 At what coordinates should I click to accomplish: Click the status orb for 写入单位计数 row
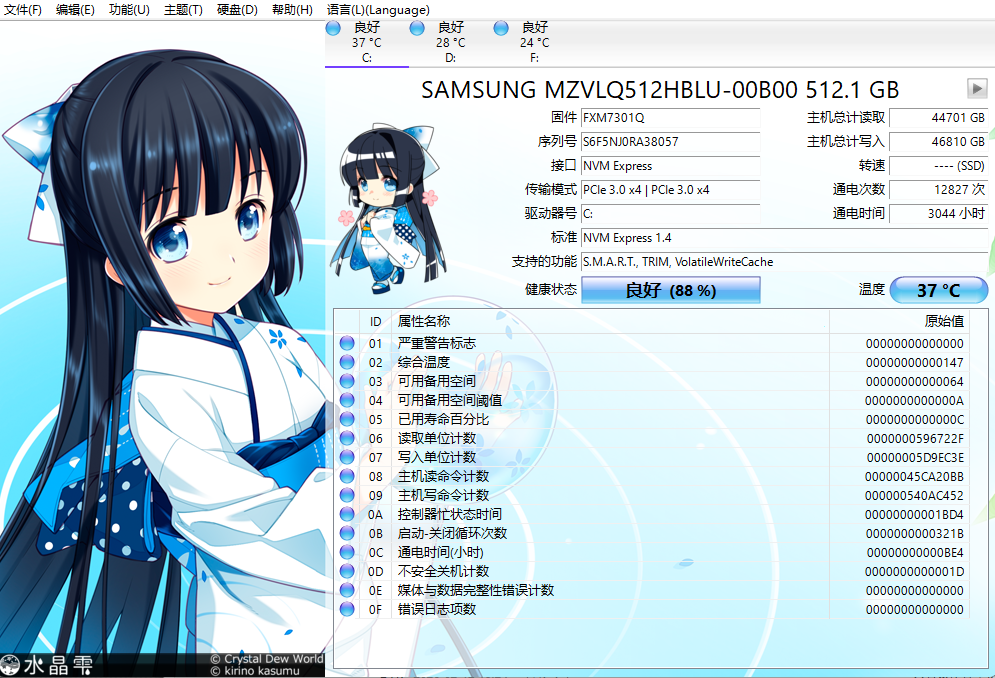click(347, 457)
